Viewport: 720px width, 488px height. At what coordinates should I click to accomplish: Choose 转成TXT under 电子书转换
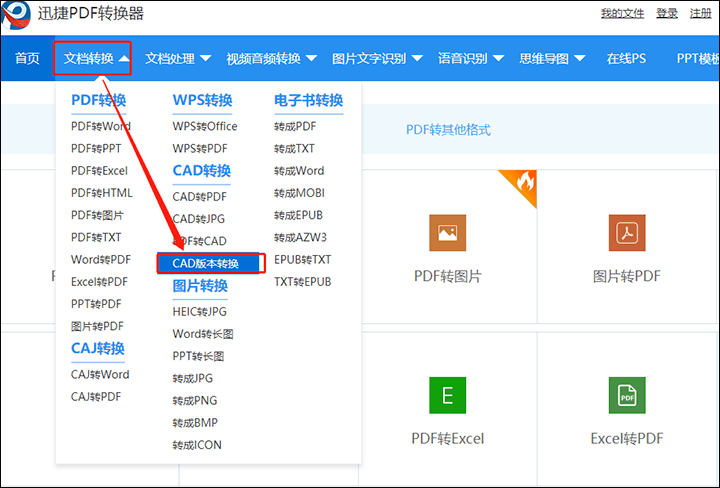294,149
